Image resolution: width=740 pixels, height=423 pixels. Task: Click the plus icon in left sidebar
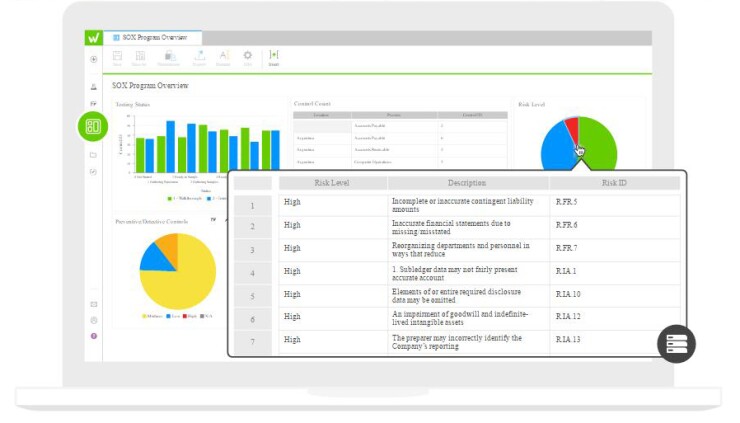tap(94, 59)
